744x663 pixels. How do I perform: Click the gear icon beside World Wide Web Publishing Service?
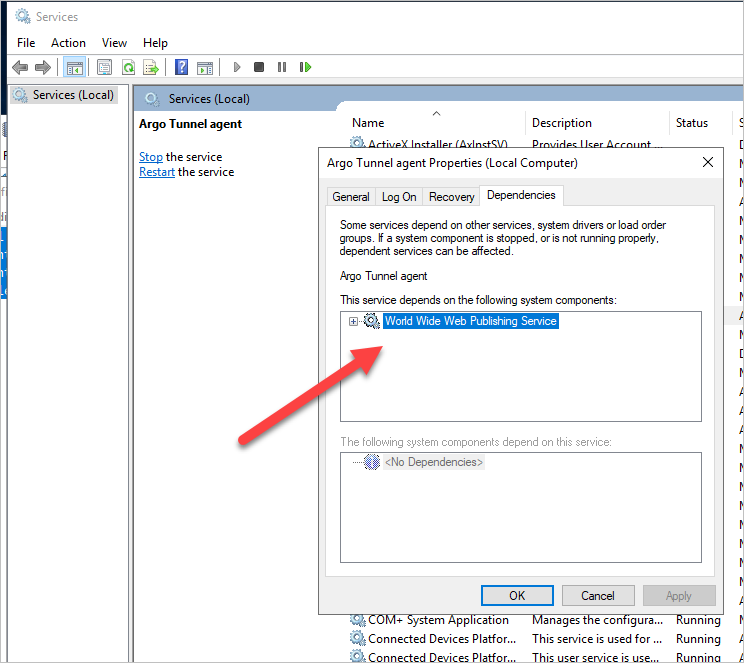pyautogui.click(x=372, y=321)
